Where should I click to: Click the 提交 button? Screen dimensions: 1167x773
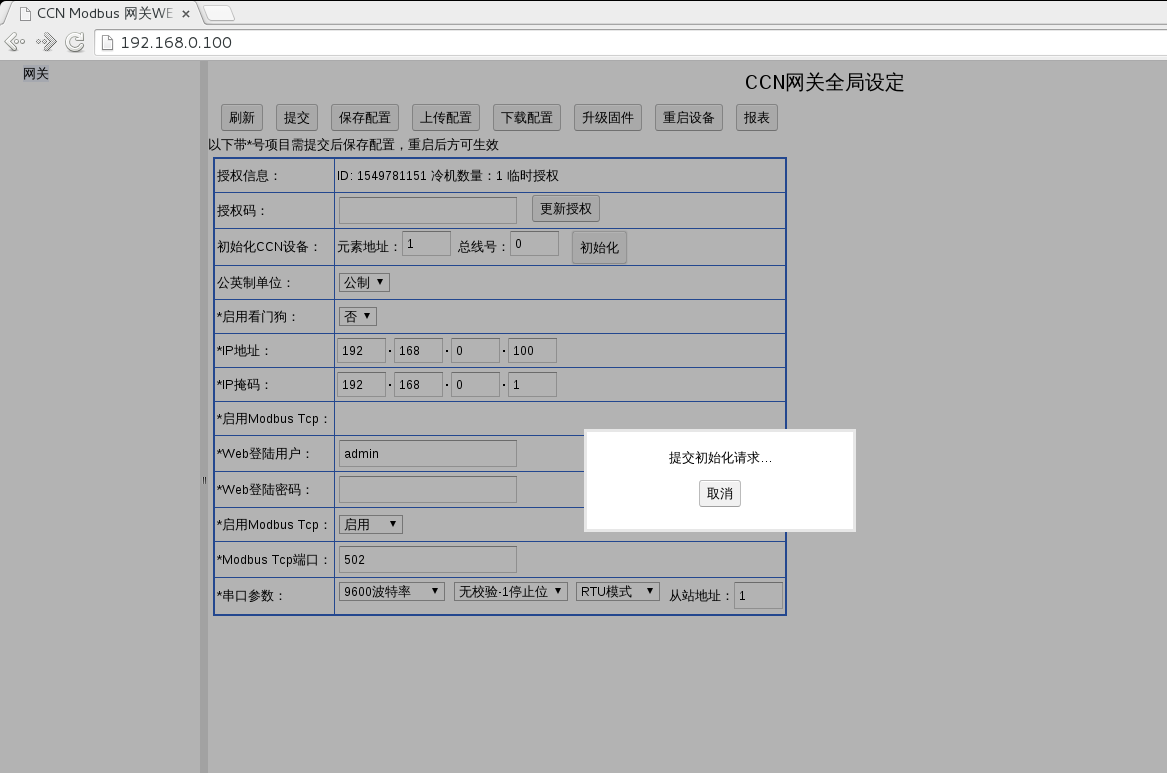(x=297, y=118)
